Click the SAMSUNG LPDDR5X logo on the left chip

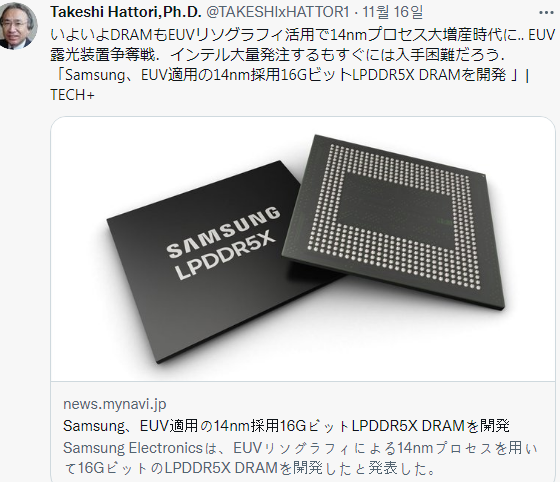coord(224,242)
